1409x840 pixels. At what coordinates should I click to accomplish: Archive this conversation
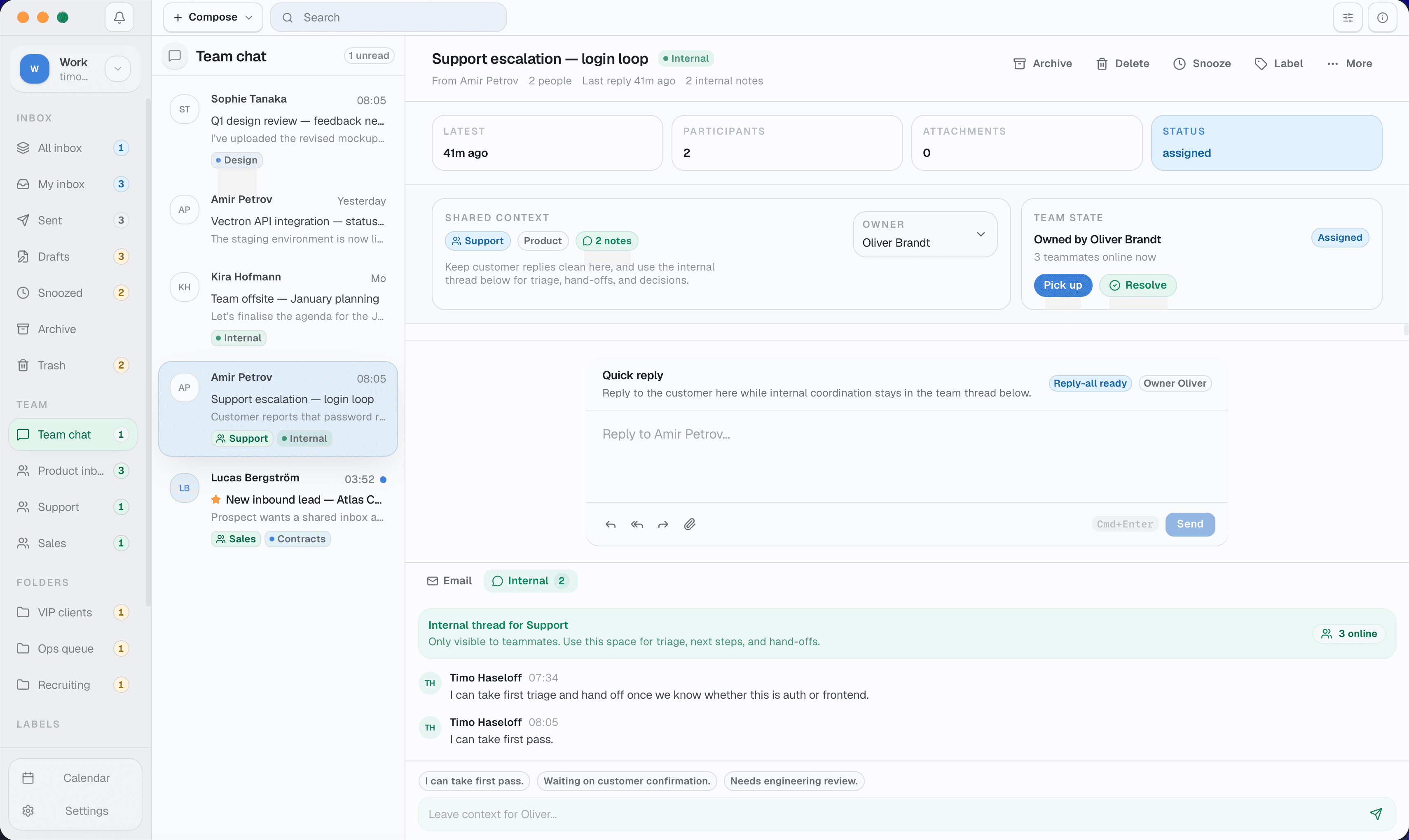click(1043, 63)
